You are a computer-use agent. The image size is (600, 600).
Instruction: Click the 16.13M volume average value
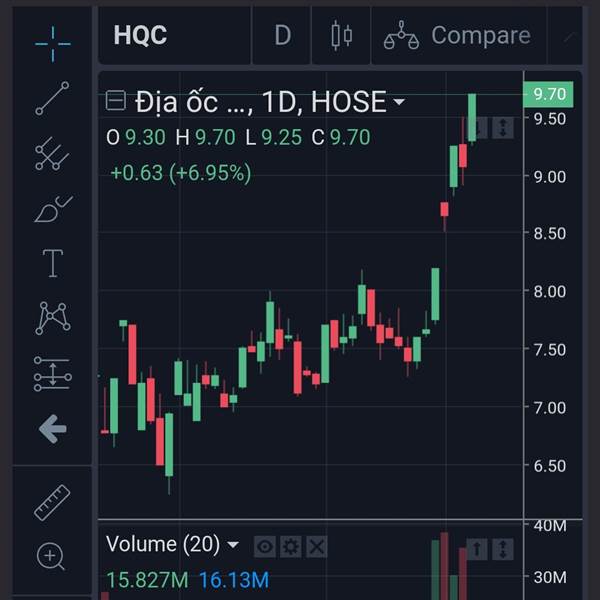tap(234, 580)
